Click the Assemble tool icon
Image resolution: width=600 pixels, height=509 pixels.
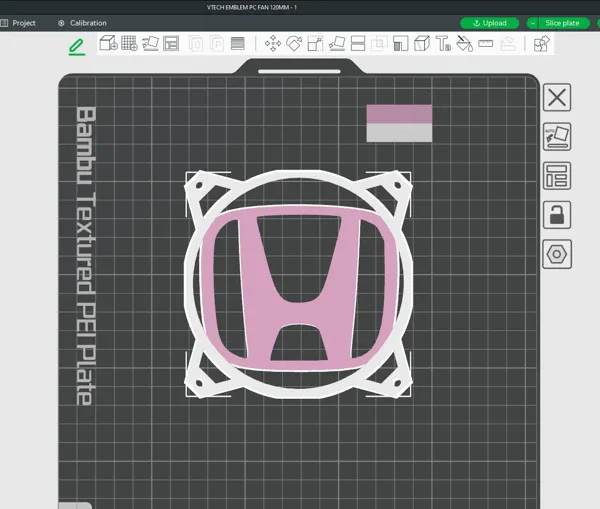pos(507,43)
